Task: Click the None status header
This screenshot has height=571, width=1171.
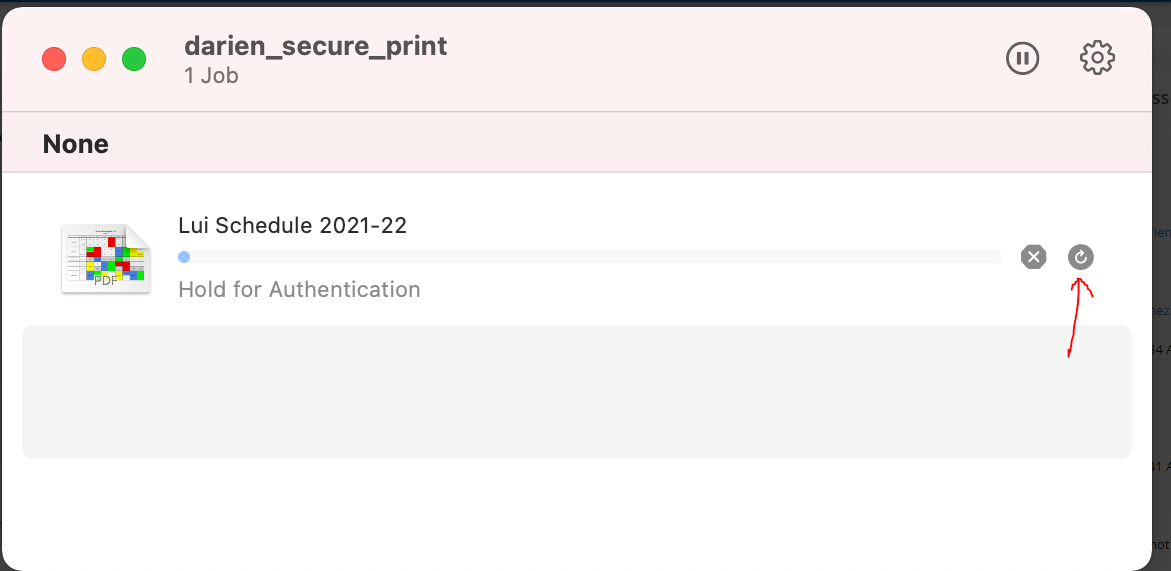Action: coord(75,144)
